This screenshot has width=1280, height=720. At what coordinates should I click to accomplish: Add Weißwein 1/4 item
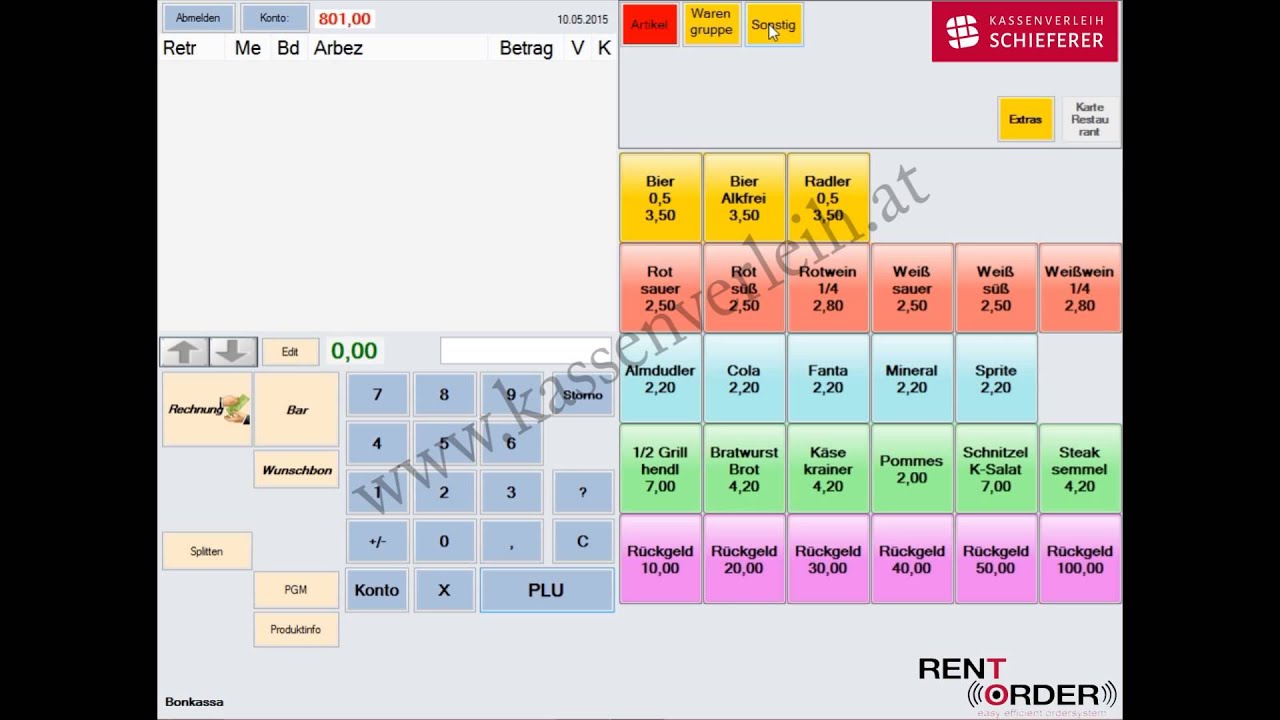click(1080, 288)
